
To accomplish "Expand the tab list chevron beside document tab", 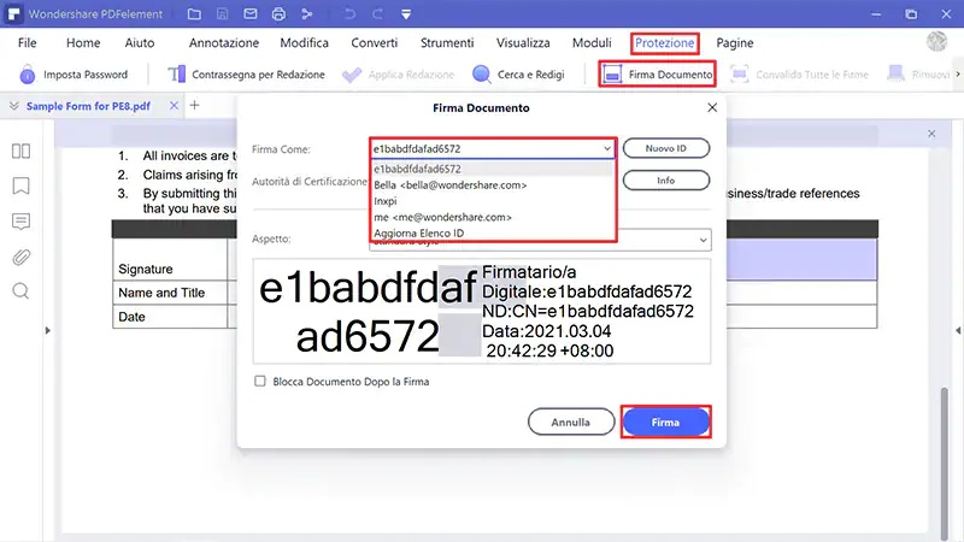I will coord(14,106).
